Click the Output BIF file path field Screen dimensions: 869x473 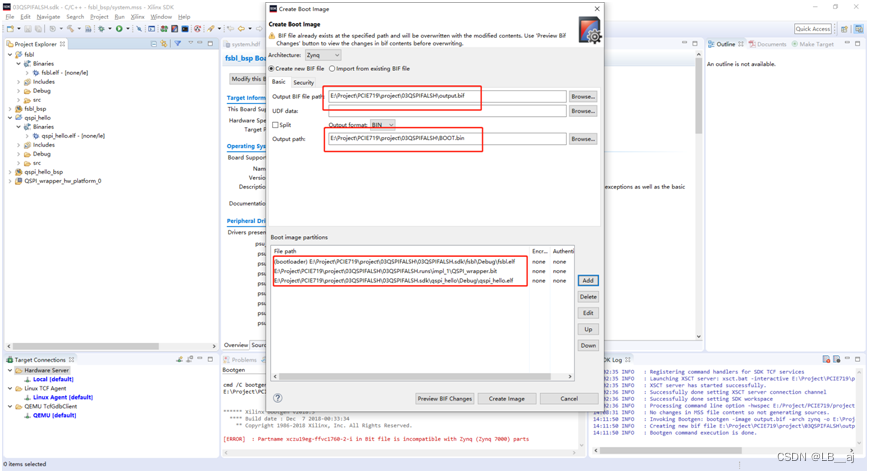point(447,96)
